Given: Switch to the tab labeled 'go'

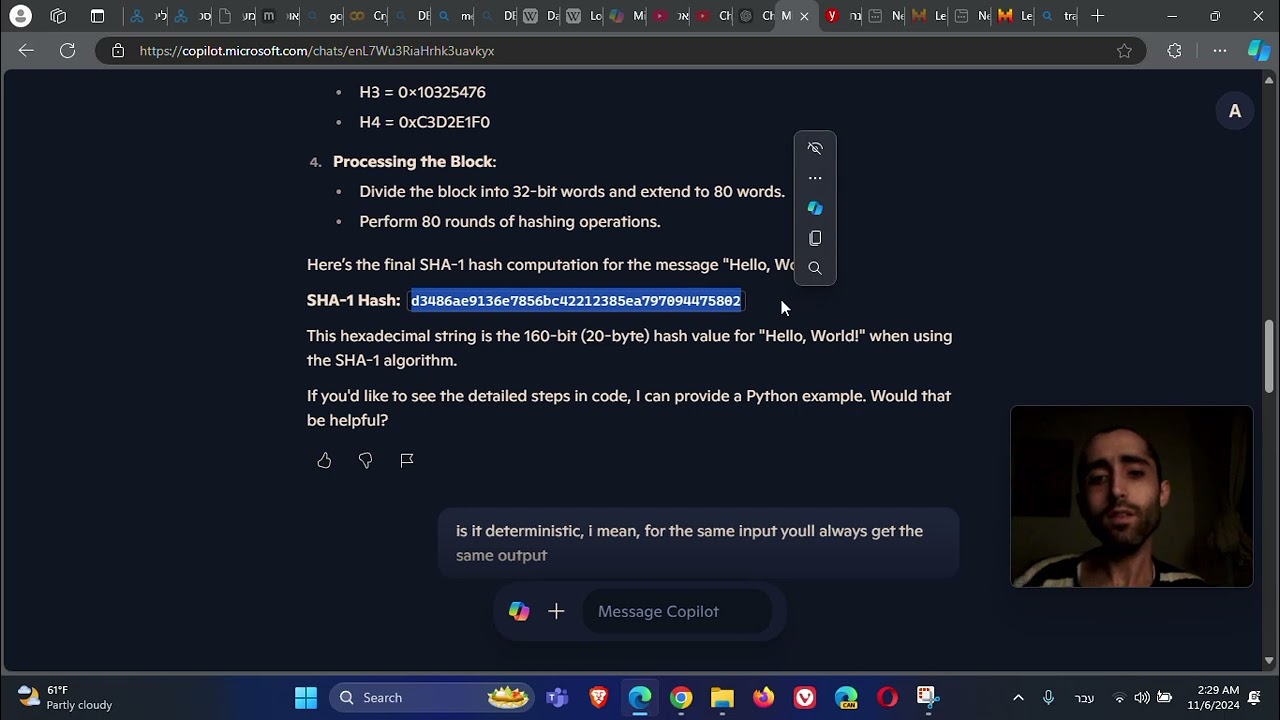Looking at the screenshot, I should point(324,16).
